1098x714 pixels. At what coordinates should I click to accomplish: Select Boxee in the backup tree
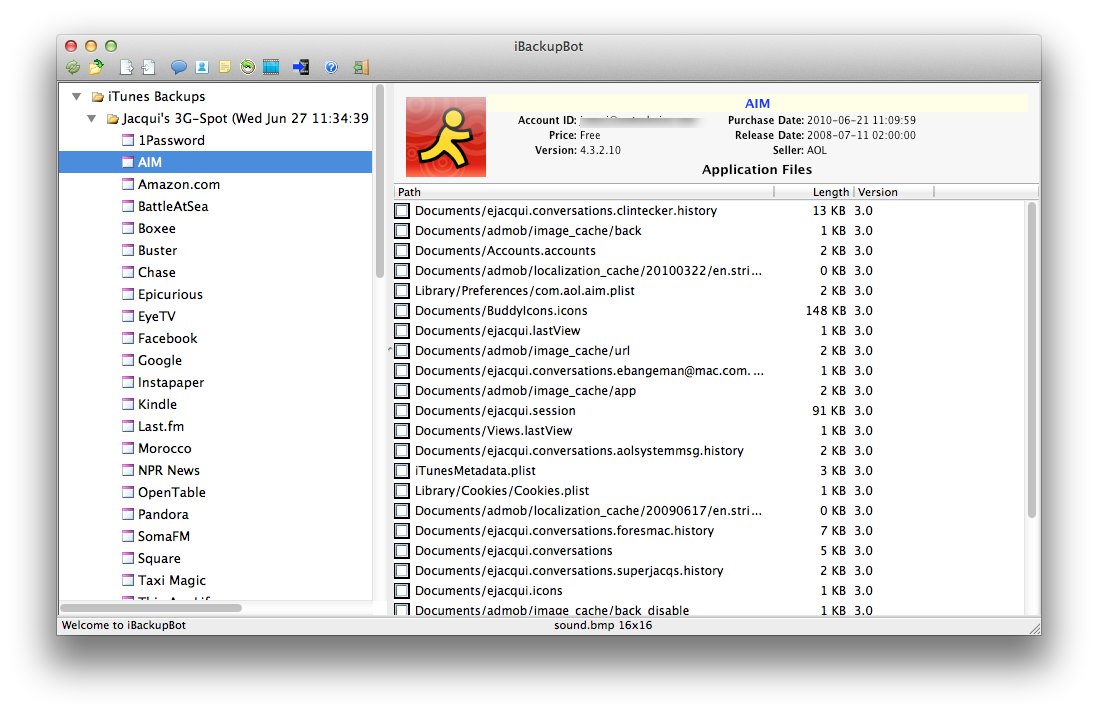coord(157,228)
